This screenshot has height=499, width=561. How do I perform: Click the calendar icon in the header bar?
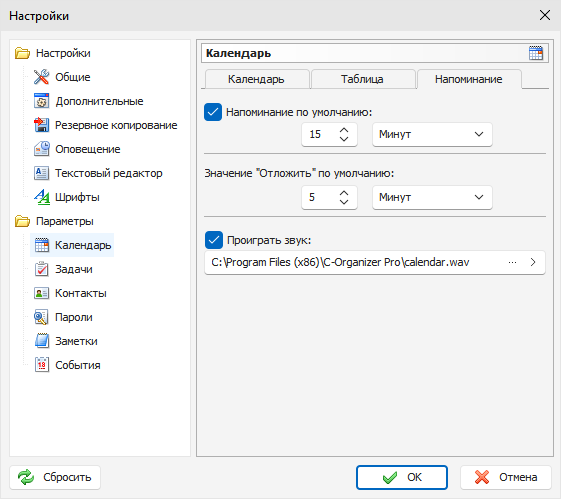(536, 53)
